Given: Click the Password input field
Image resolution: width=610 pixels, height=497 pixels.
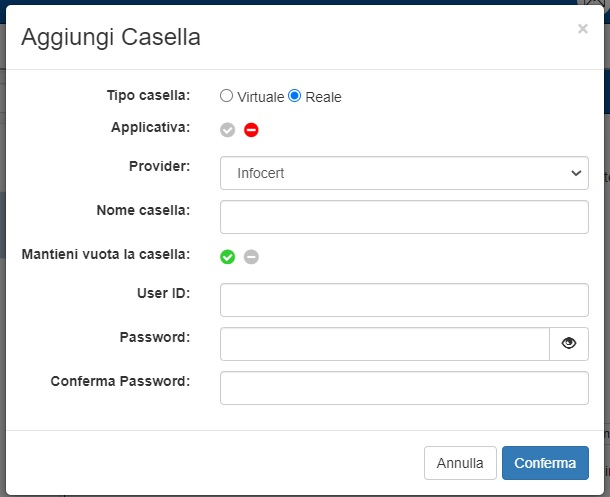Looking at the screenshot, I should pos(385,343).
